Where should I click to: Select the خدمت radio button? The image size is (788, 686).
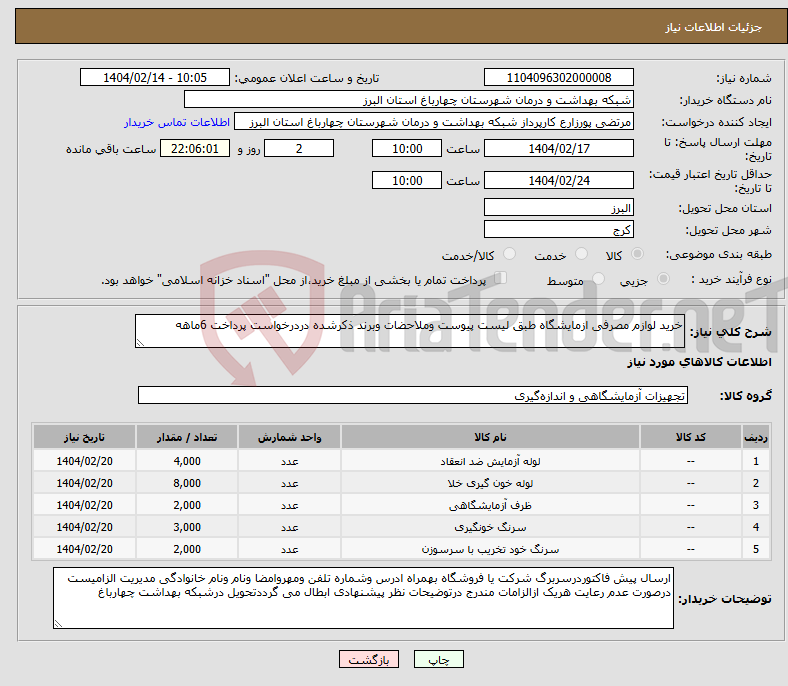click(x=581, y=254)
